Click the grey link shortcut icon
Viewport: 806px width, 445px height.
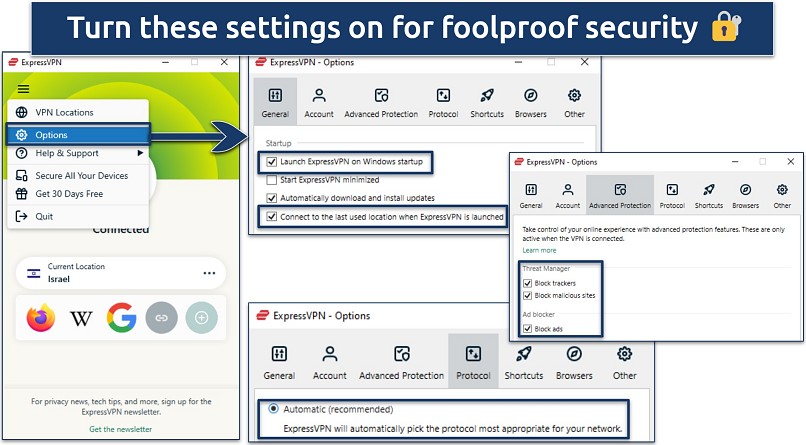[x=161, y=318]
